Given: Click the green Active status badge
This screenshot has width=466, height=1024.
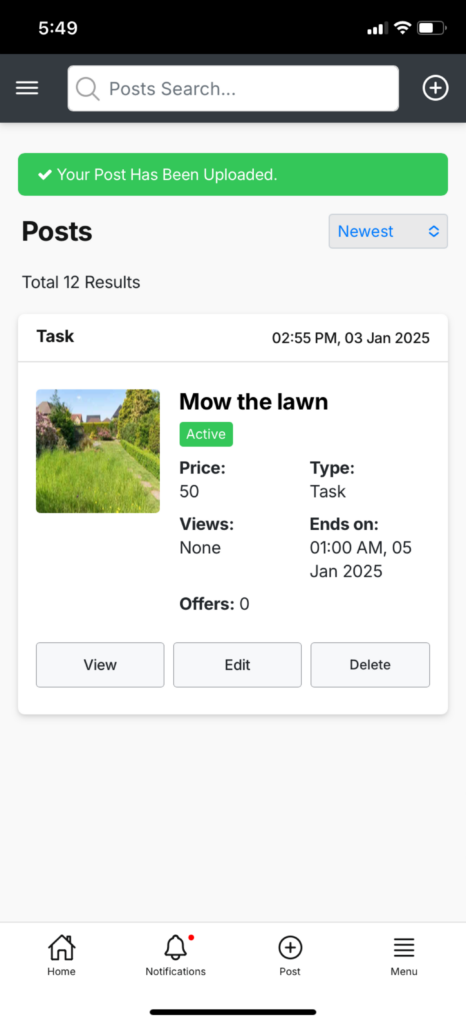Looking at the screenshot, I should [206, 434].
